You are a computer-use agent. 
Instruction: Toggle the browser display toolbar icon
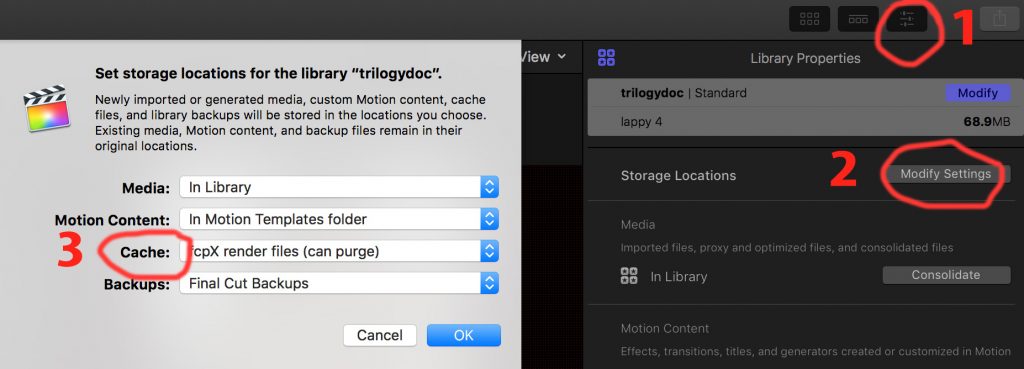(809, 19)
